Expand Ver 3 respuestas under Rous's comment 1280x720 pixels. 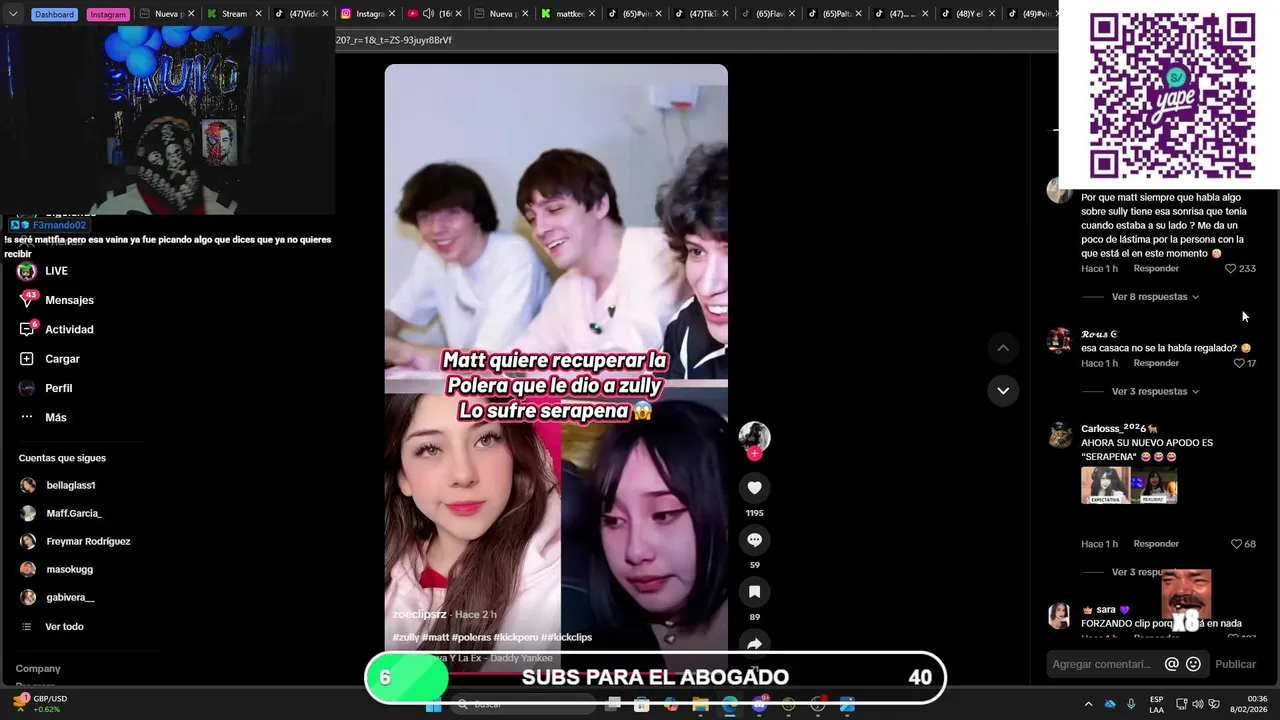point(1155,391)
